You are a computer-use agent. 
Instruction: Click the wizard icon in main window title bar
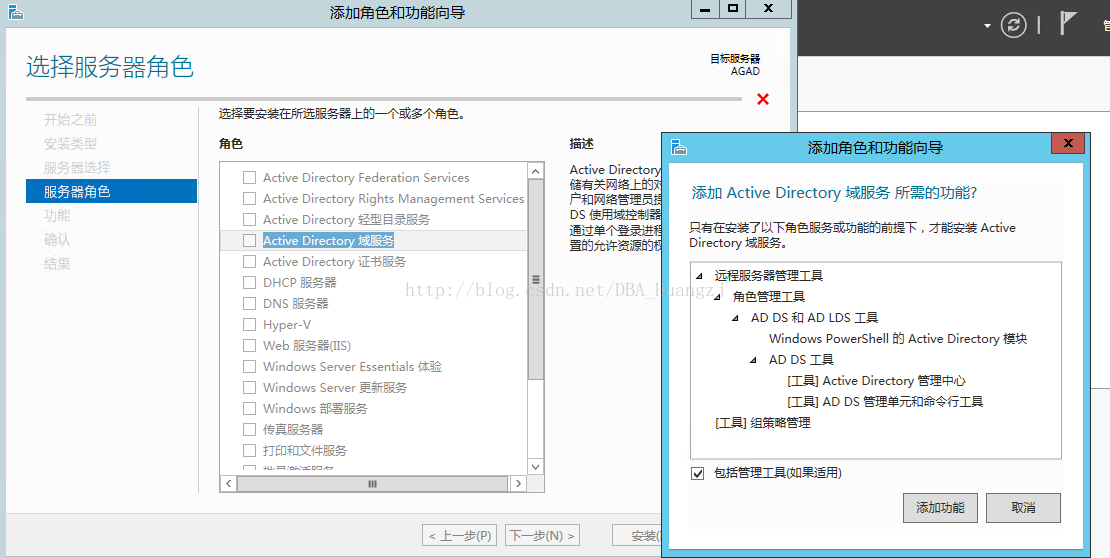click(x=16, y=12)
